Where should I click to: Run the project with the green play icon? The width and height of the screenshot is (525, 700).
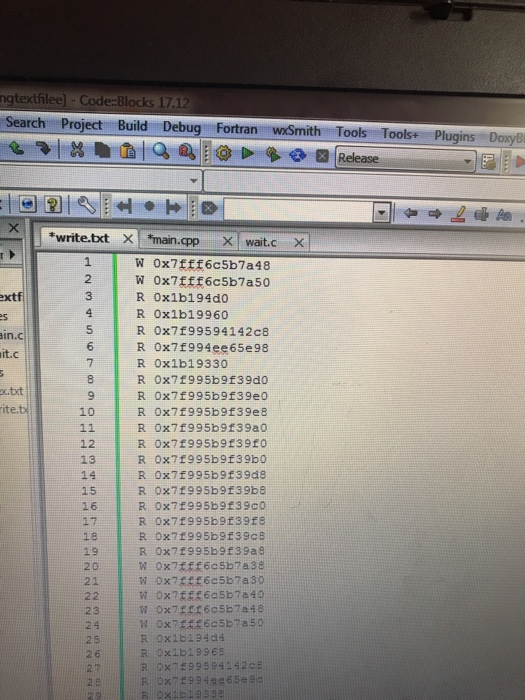(x=248, y=154)
